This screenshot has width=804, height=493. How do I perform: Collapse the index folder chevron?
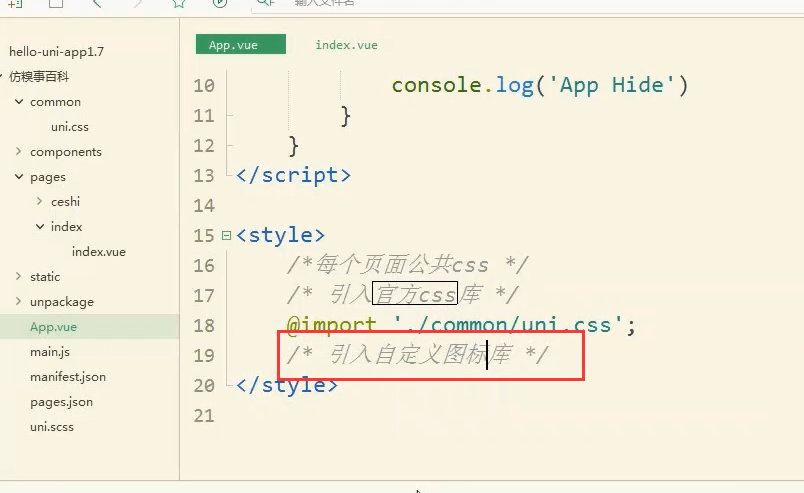39,226
